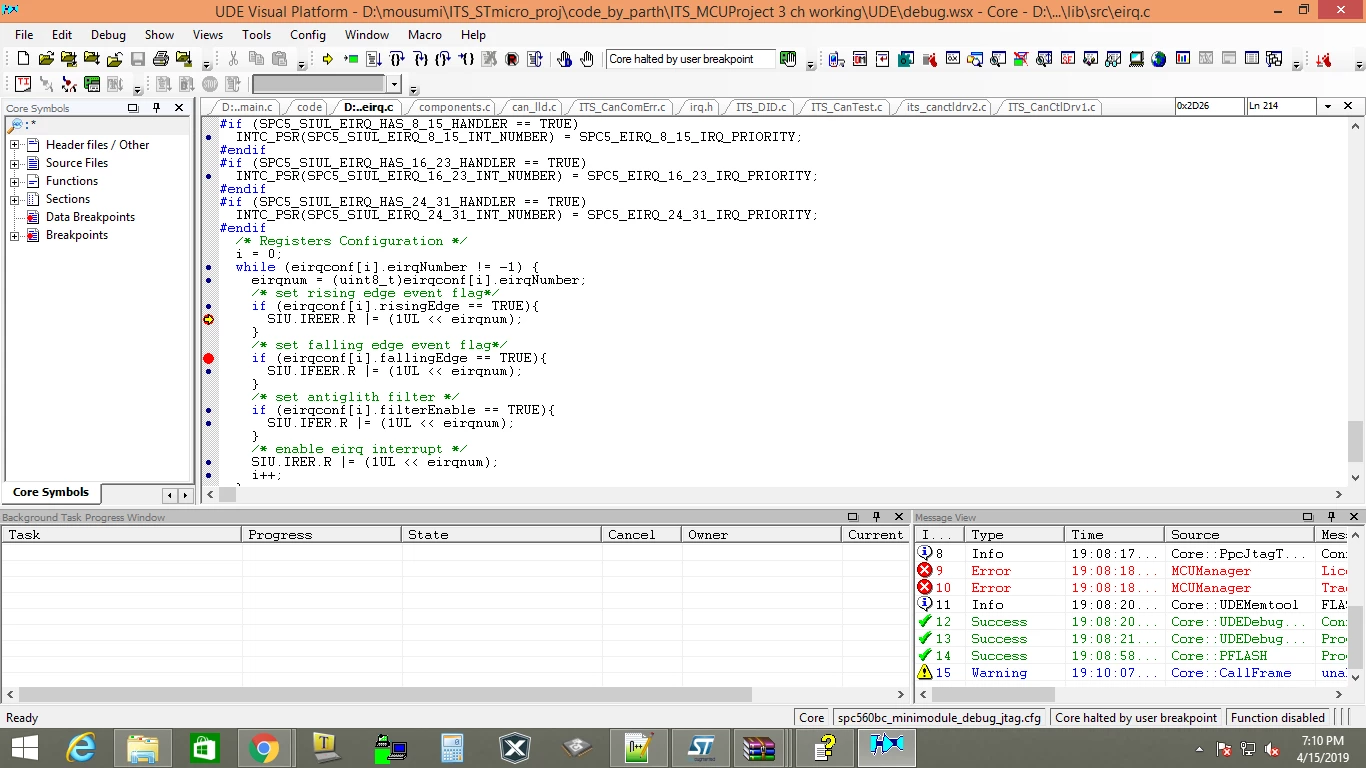Open the editor tab list dropdown arrow
Screen dimensions: 1366x768
pos(1328,106)
